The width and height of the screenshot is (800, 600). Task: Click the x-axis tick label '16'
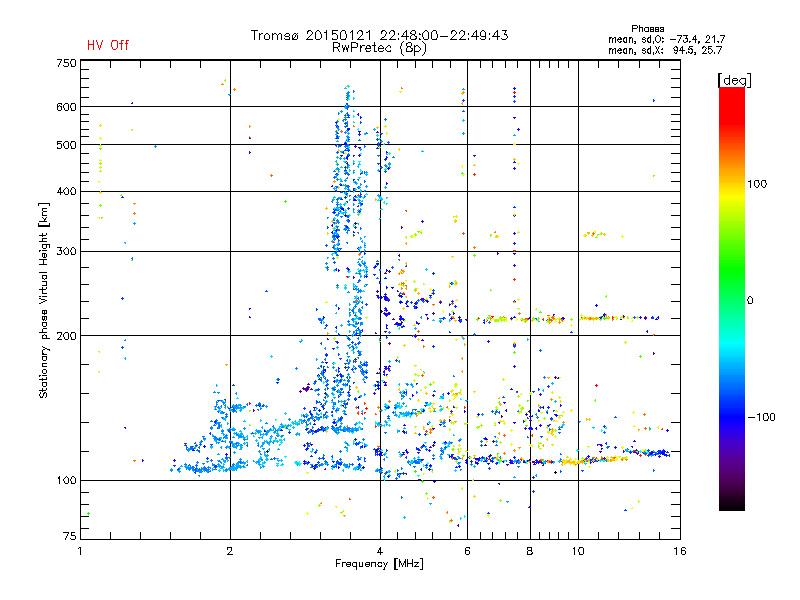coord(680,551)
